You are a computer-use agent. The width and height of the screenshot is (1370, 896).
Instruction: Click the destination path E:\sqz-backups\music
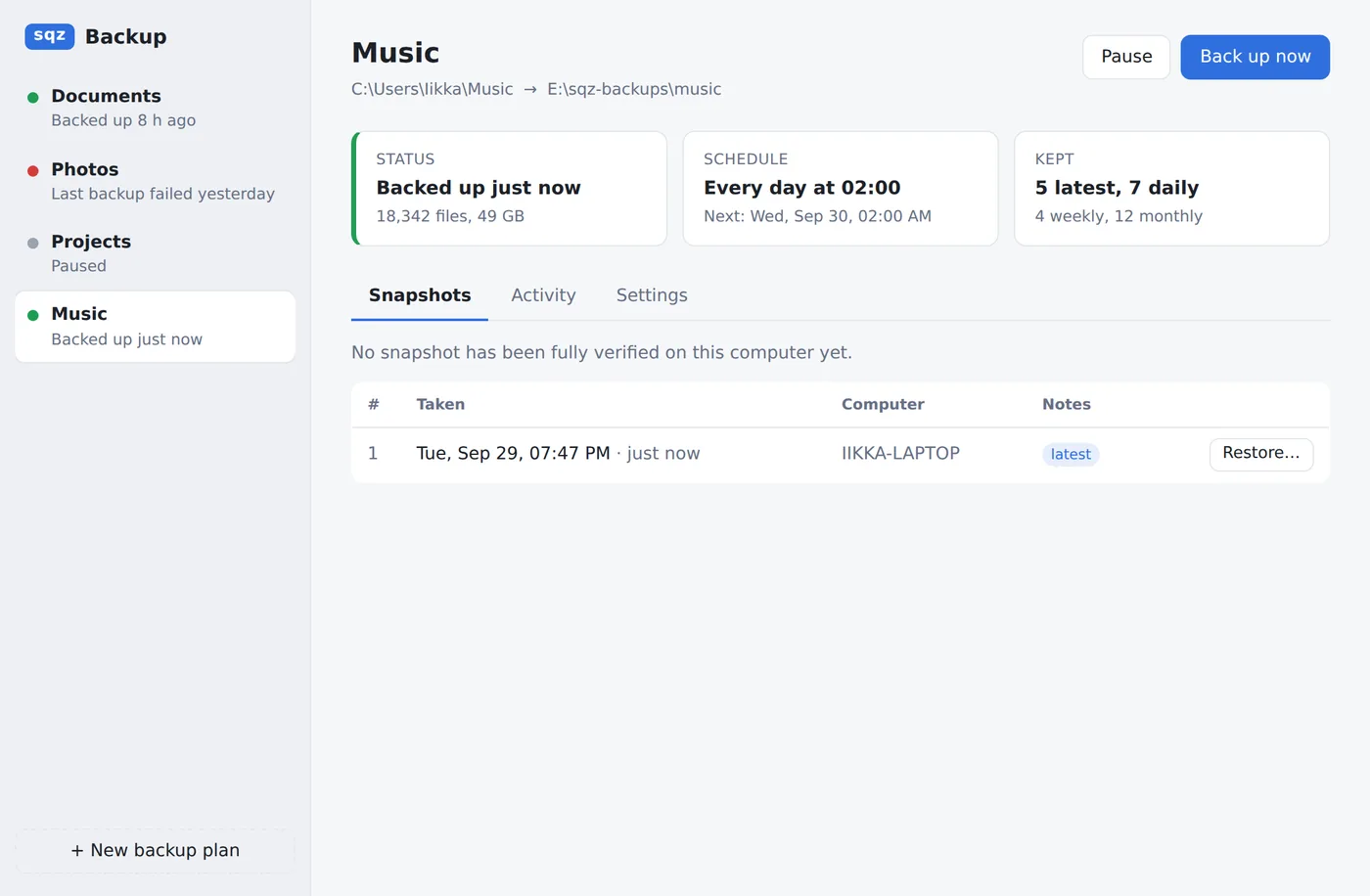(x=634, y=89)
